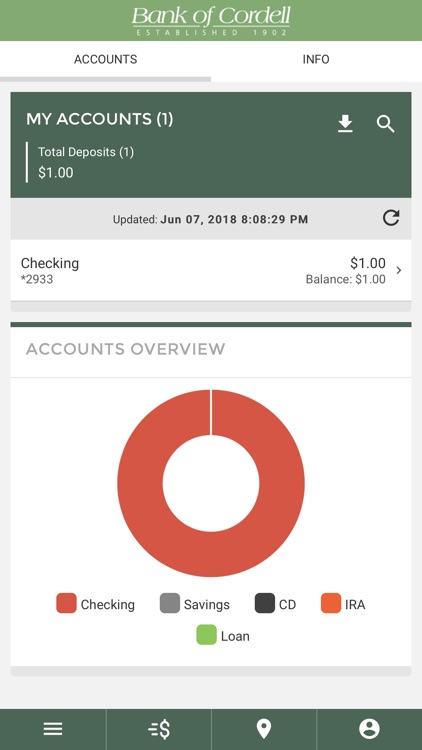The width and height of the screenshot is (422, 750).
Task: Expand Checking account via chevron arrow
Action: click(399, 270)
